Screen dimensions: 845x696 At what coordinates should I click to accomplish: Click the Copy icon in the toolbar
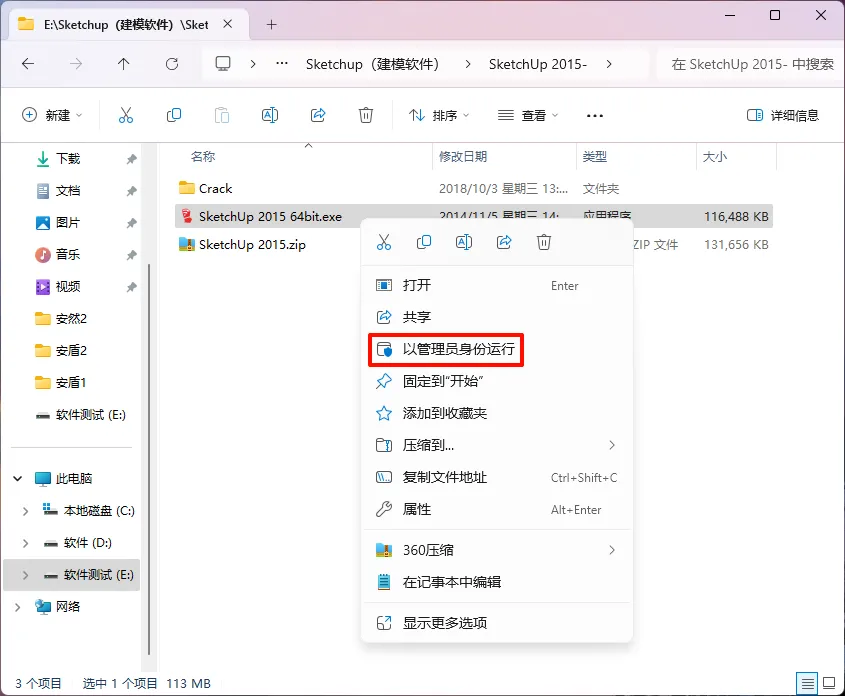pos(174,115)
